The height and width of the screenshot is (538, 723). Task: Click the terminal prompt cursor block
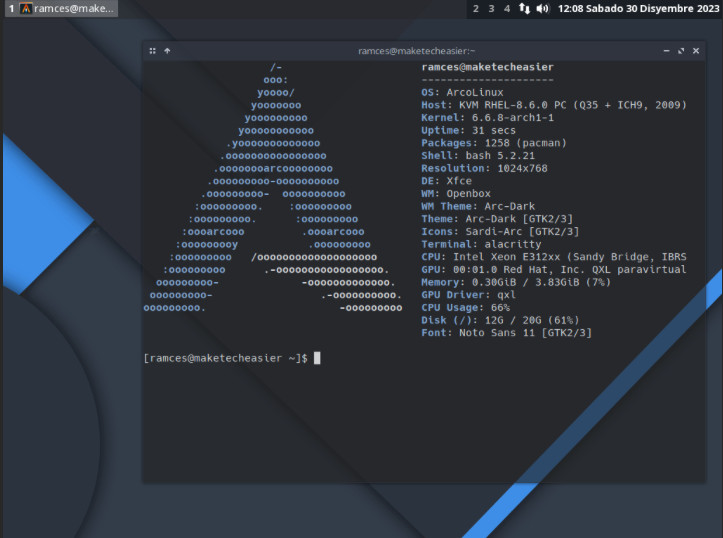pos(317,358)
